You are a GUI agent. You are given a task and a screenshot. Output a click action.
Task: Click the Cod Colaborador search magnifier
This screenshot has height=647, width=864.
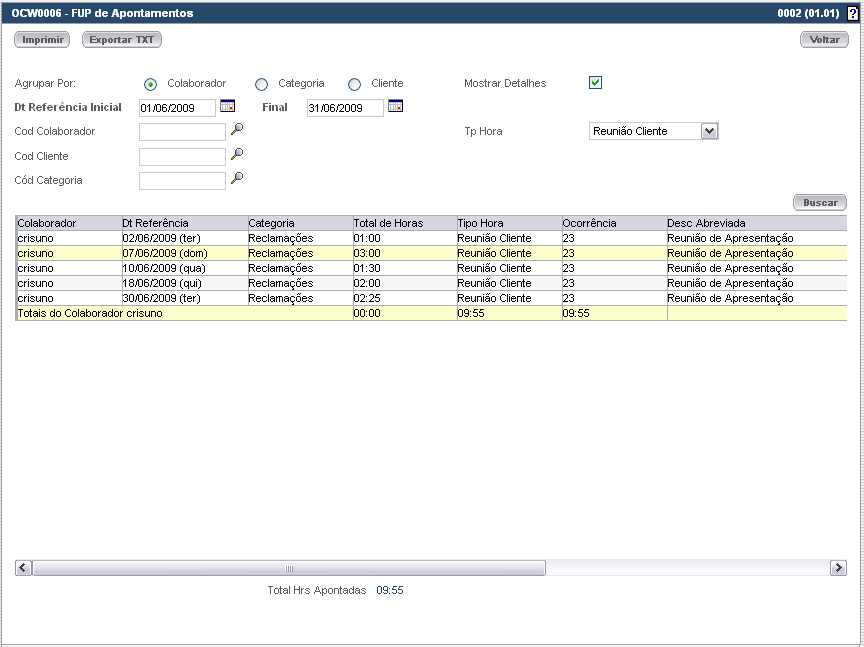point(237,129)
